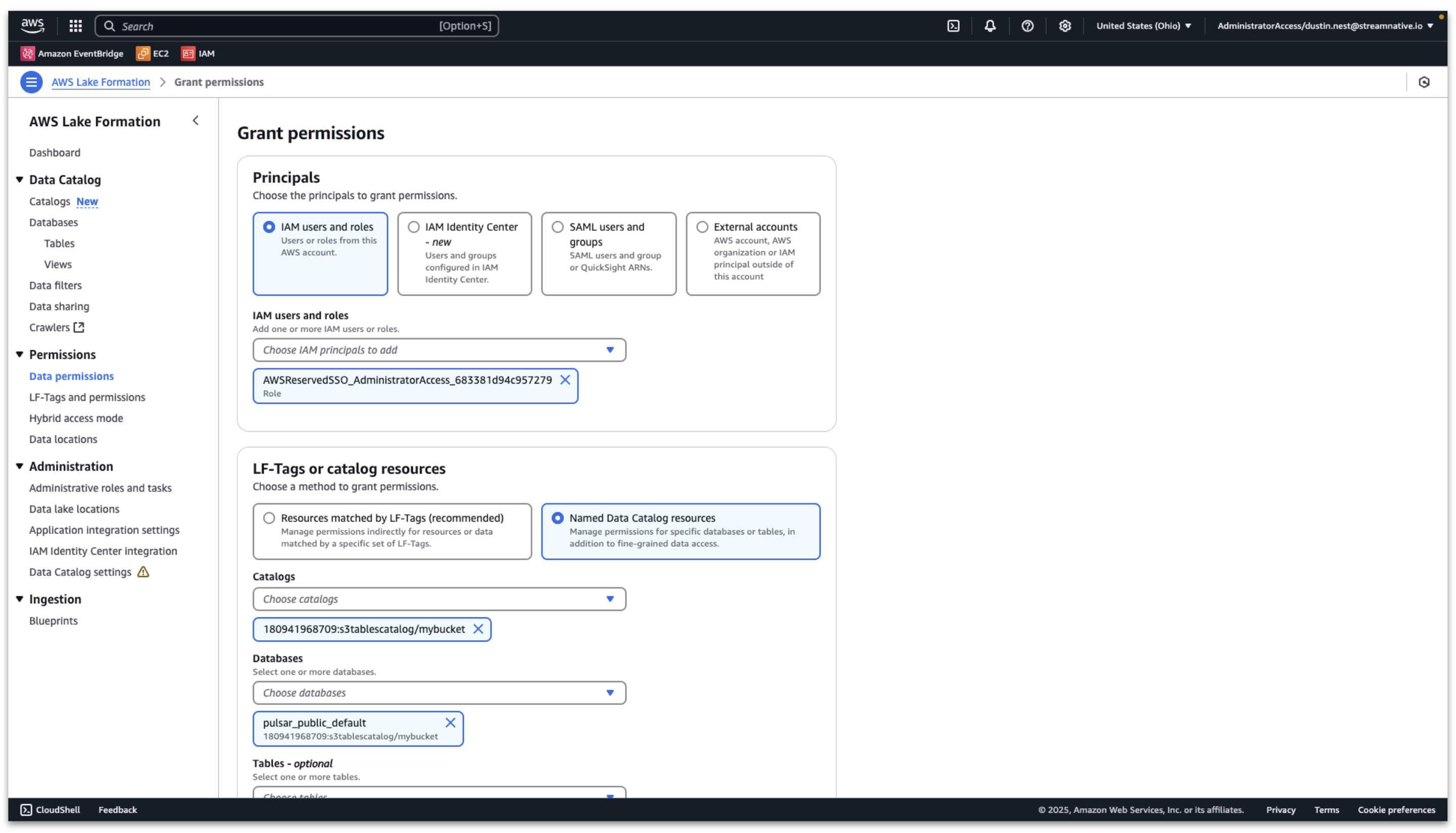Choose Resources matched by LF-Tags option
This screenshot has width=1456, height=833.
click(x=269, y=518)
